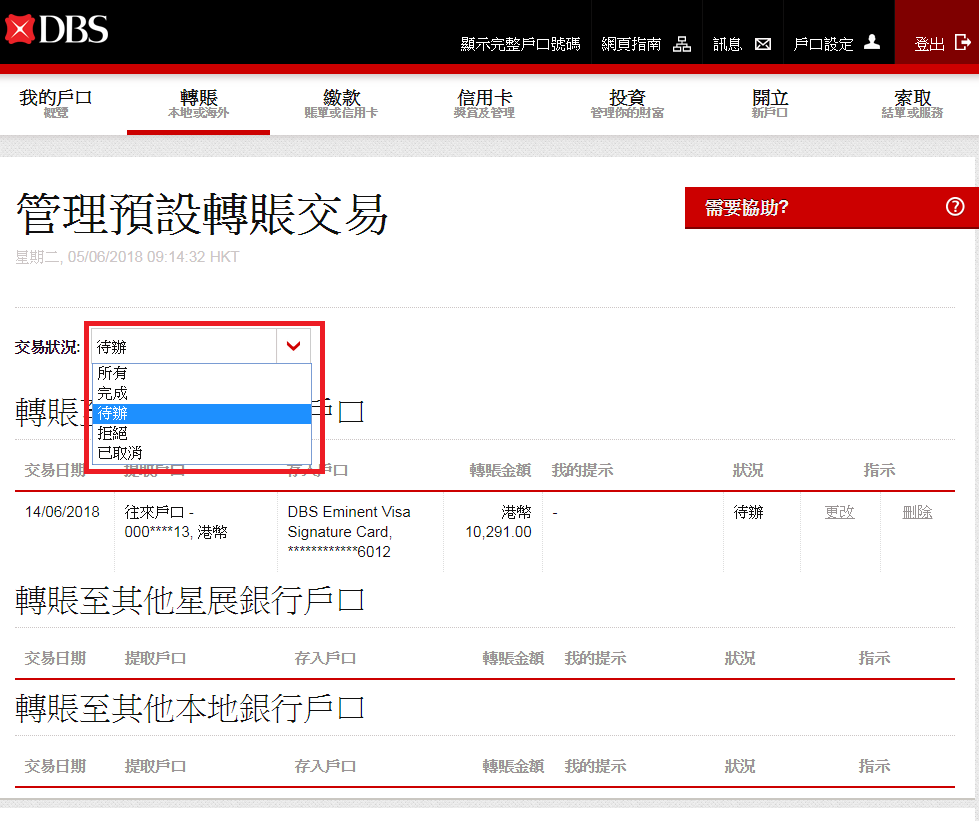This screenshot has width=979, height=821.
Task: Click the question mark help icon
Action: click(x=955, y=207)
